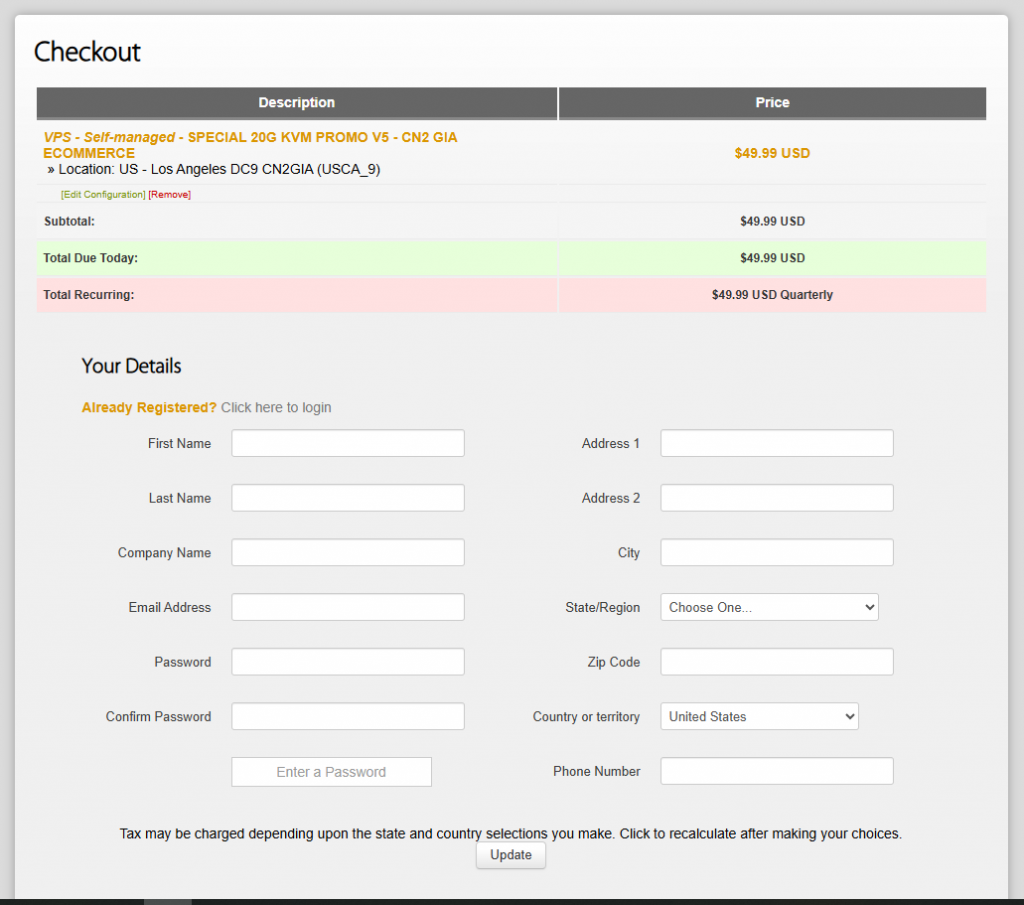Click the Remove link under the VPS item
Image resolution: width=1024 pixels, height=905 pixels.
pyautogui.click(x=169, y=194)
